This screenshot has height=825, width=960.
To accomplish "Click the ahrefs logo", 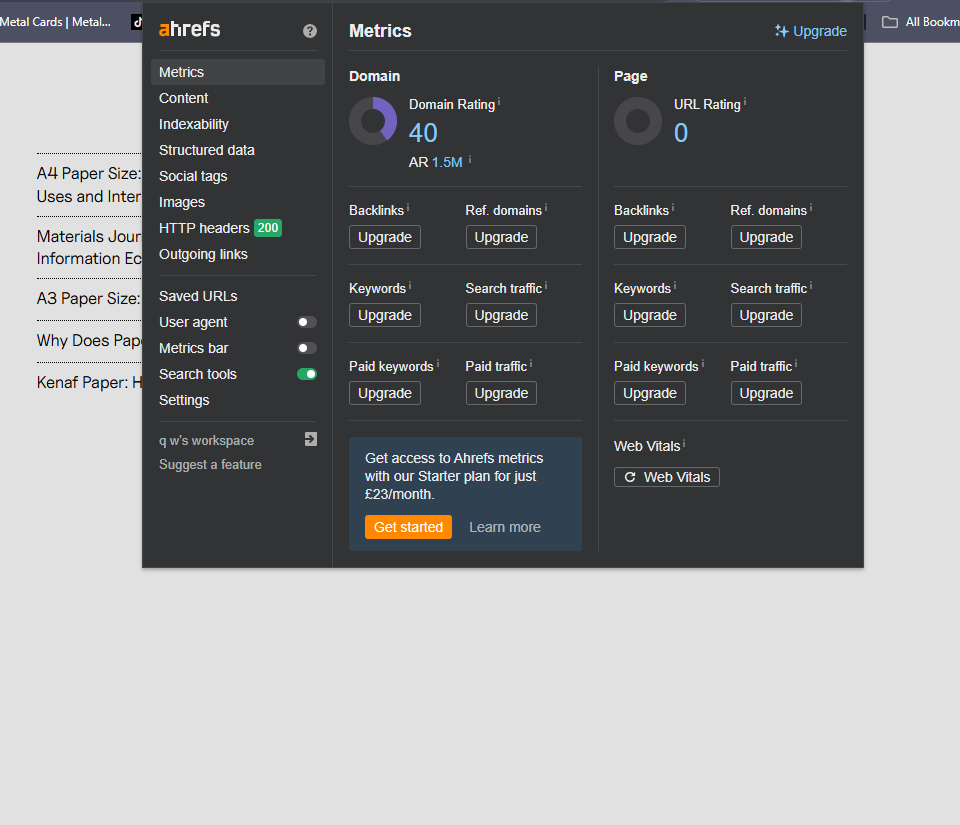I will click(x=189, y=29).
